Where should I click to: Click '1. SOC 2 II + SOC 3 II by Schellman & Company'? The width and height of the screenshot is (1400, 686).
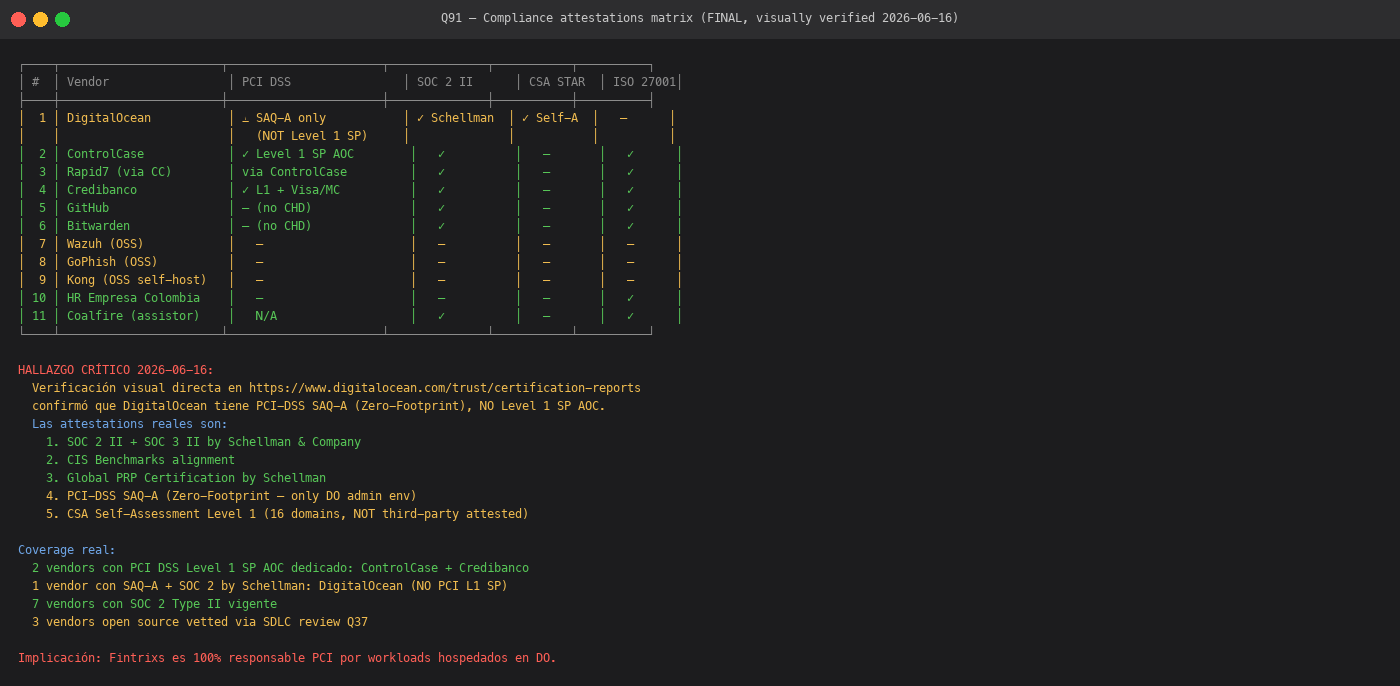203,442
